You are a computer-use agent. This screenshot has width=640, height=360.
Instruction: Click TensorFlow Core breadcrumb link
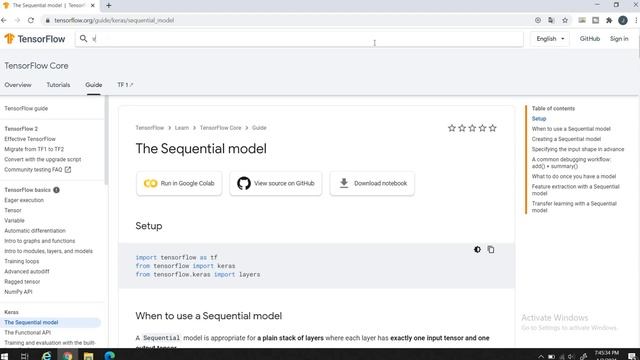[x=220, y=128]
